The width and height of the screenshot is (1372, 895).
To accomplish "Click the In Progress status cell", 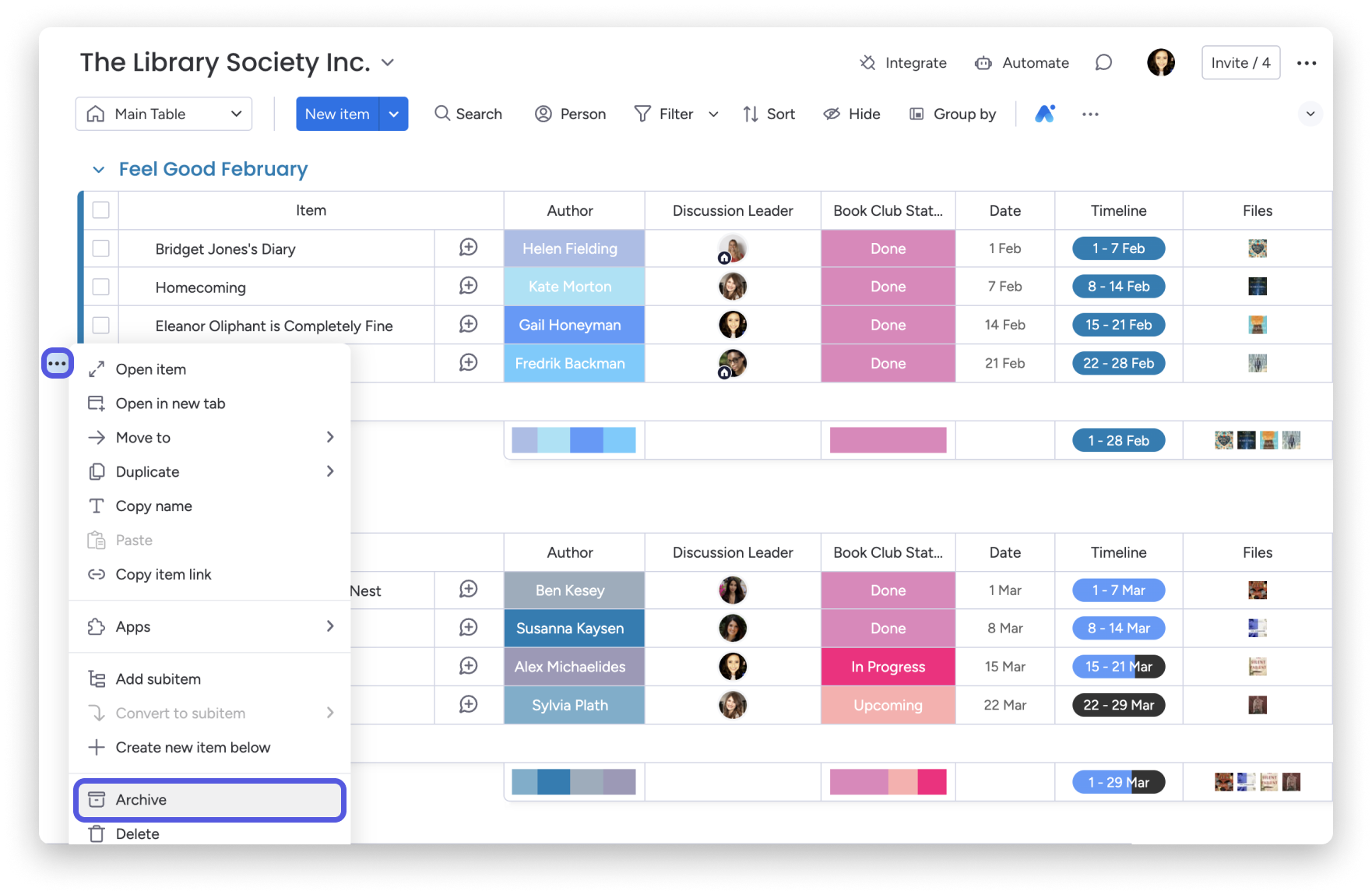I will point(888,667).
